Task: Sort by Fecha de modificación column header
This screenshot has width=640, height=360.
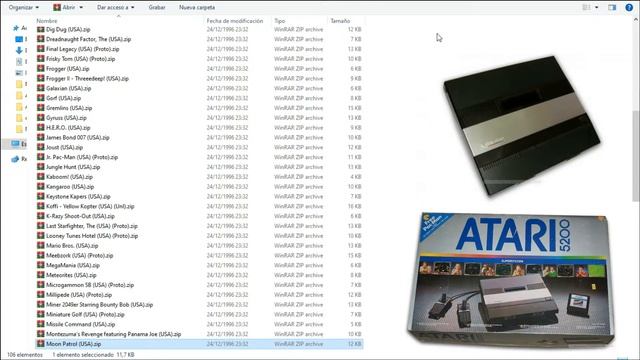Action: click(x=235, y=21)
